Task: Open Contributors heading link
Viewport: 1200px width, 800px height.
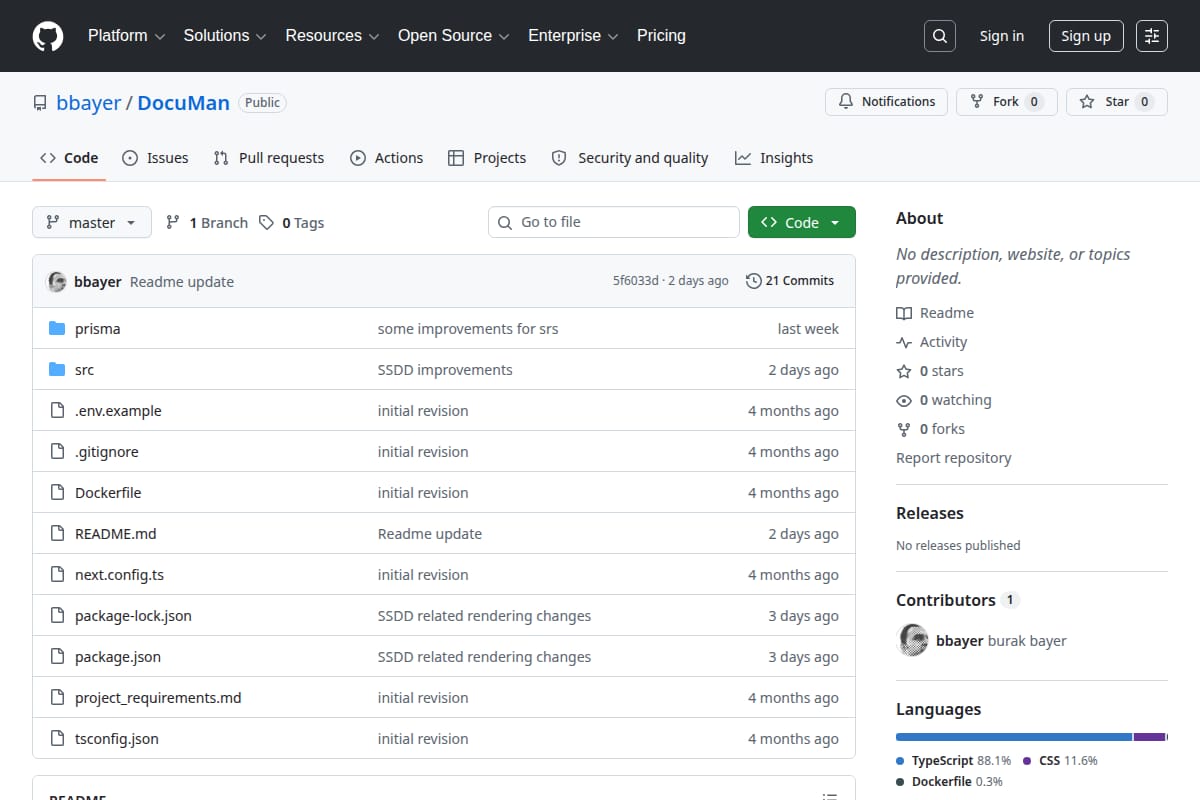Action: click(957, 600)
